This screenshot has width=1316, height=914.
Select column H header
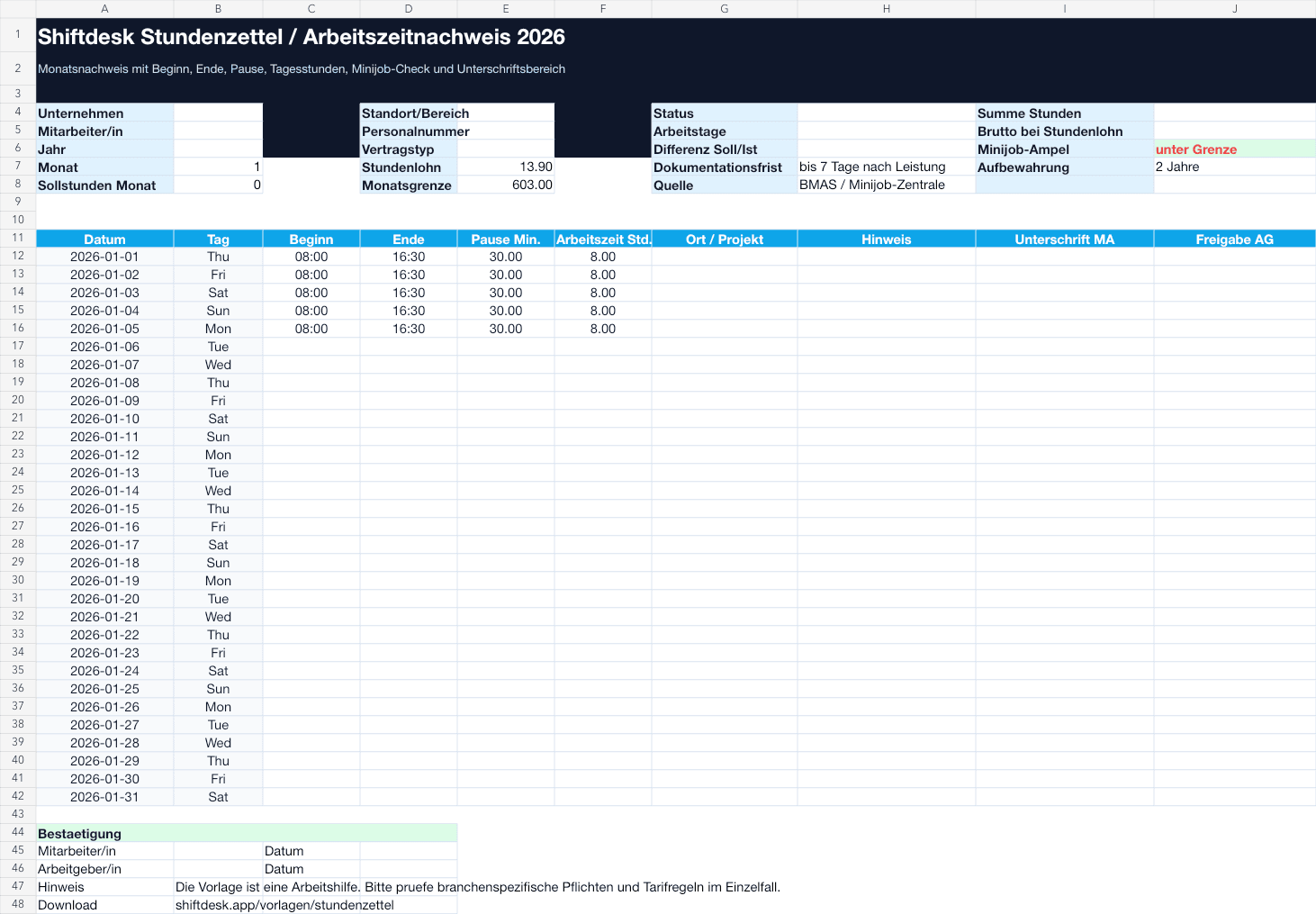(x=887, y=9)
